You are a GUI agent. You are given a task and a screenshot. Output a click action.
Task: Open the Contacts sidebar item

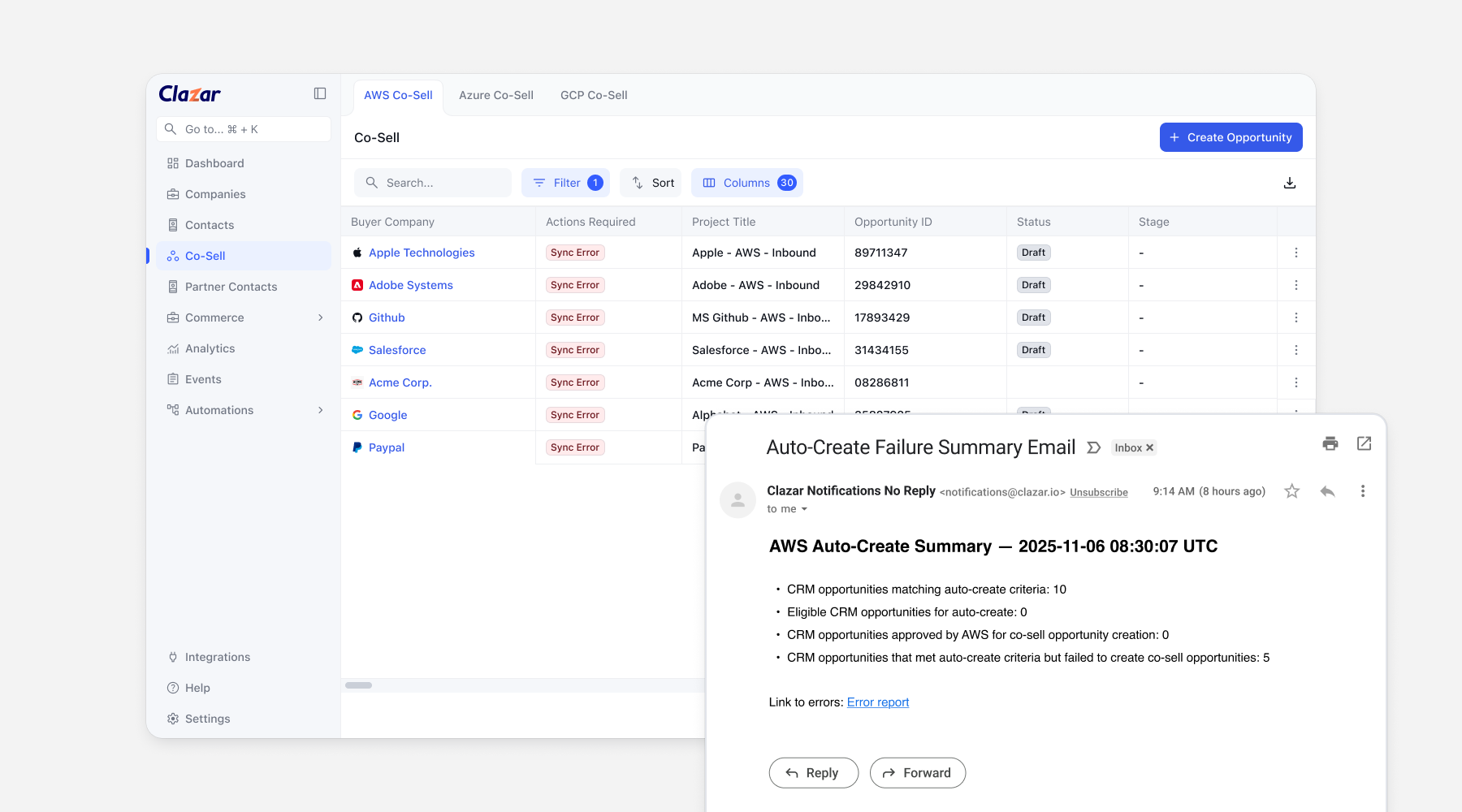(244, 225)
